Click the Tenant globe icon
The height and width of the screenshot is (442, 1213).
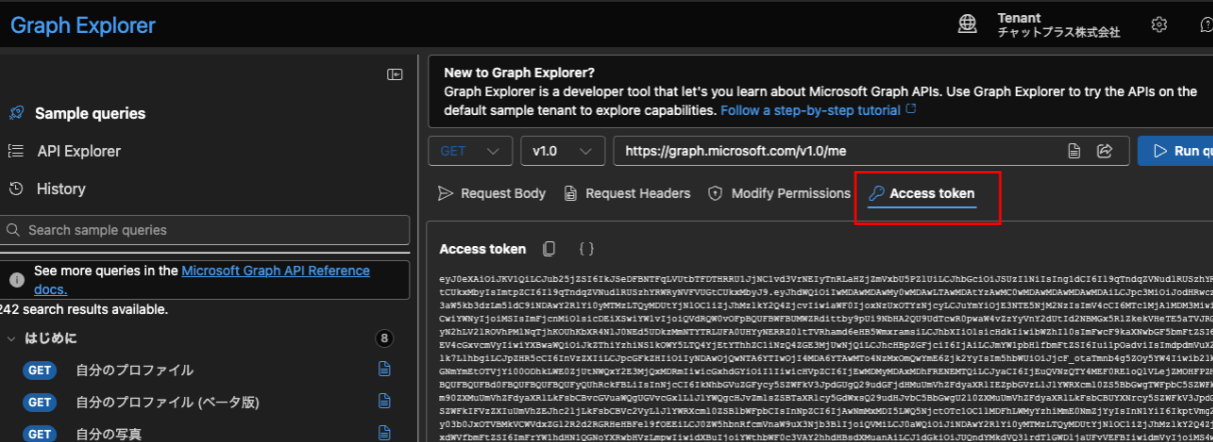pyautogui.click(x=968, y=24)
